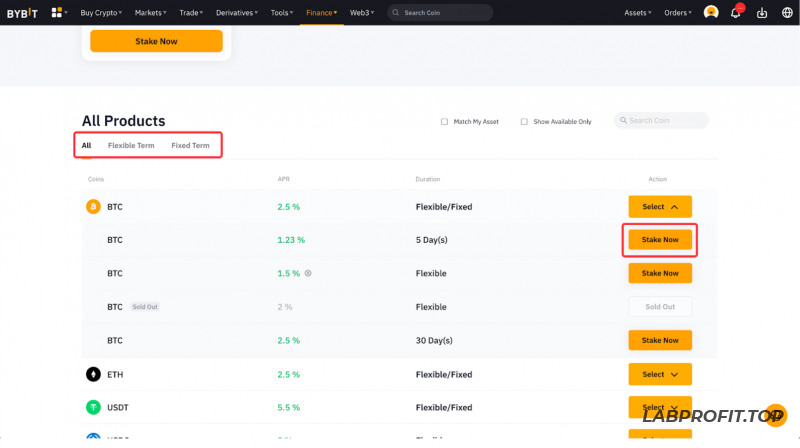The image size is (800, 448).
Task: Click the download app icon
Action: coord(762,13)
